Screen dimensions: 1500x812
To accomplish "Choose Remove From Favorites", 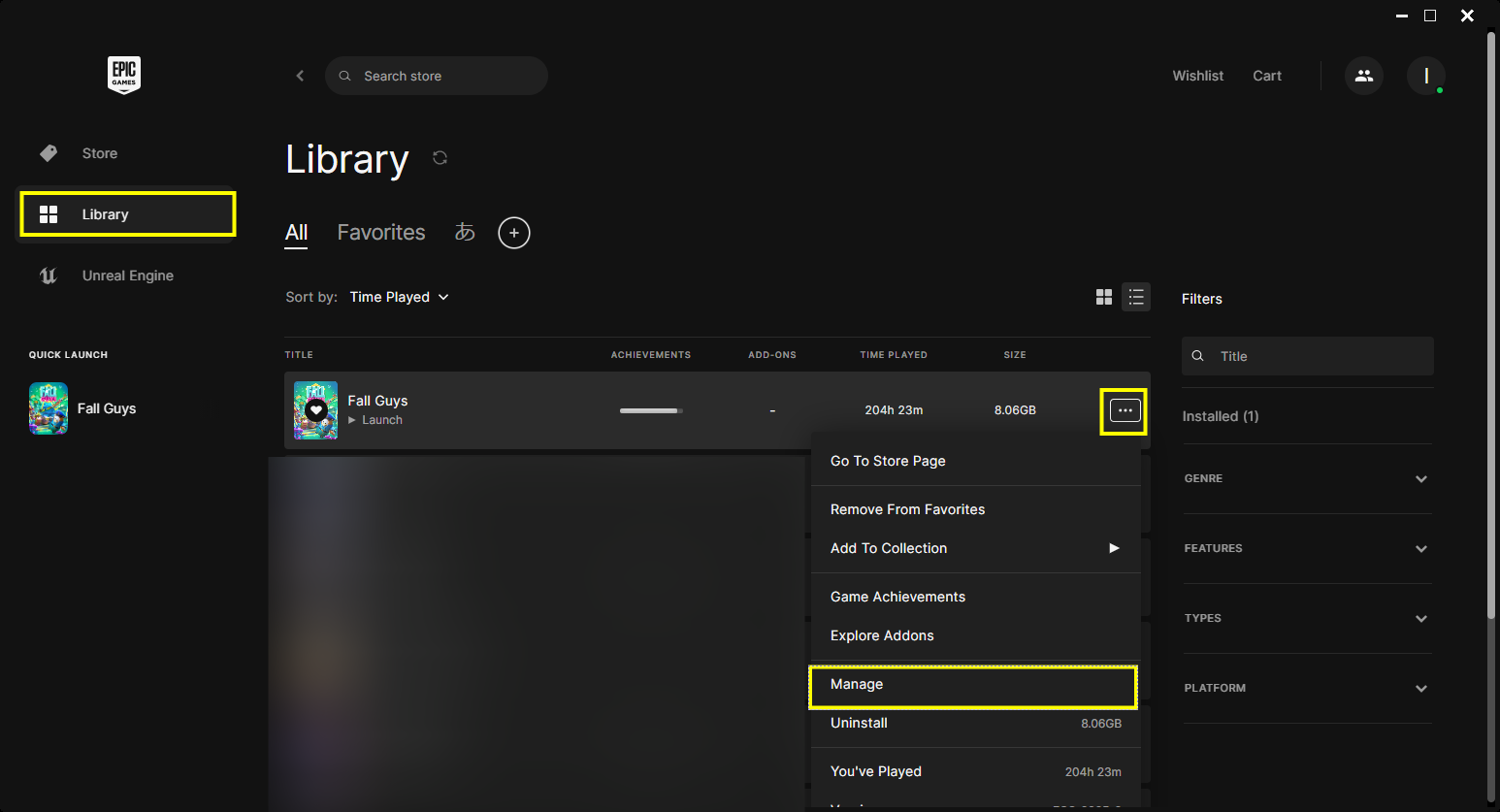I will pyautogui.click(x=975, y=509).
